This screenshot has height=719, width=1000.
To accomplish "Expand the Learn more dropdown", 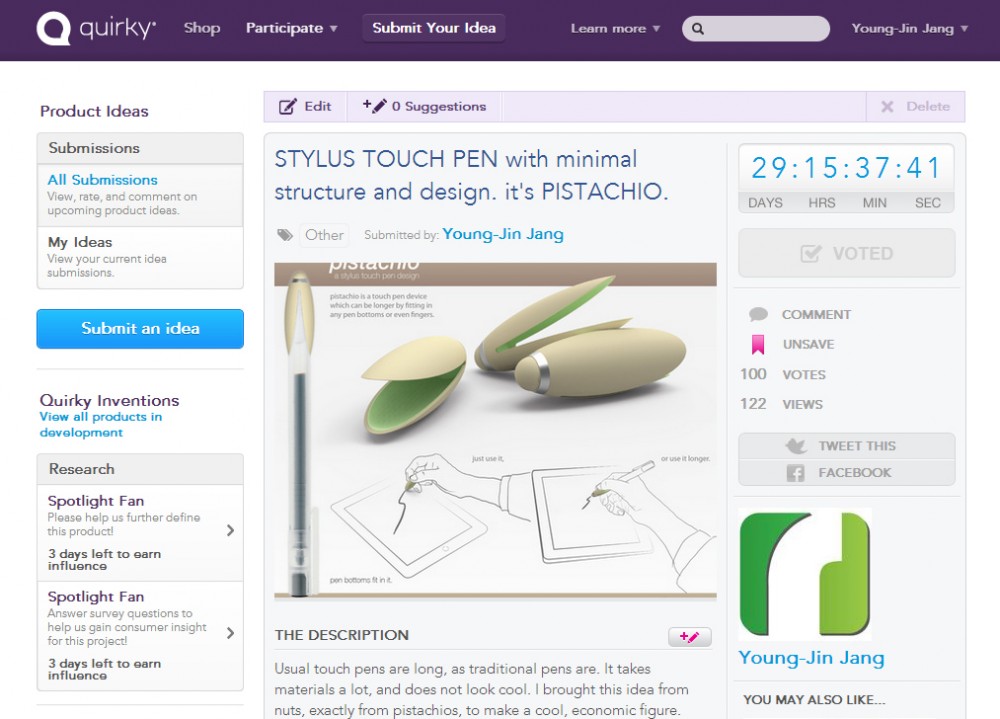I will 615,29.
